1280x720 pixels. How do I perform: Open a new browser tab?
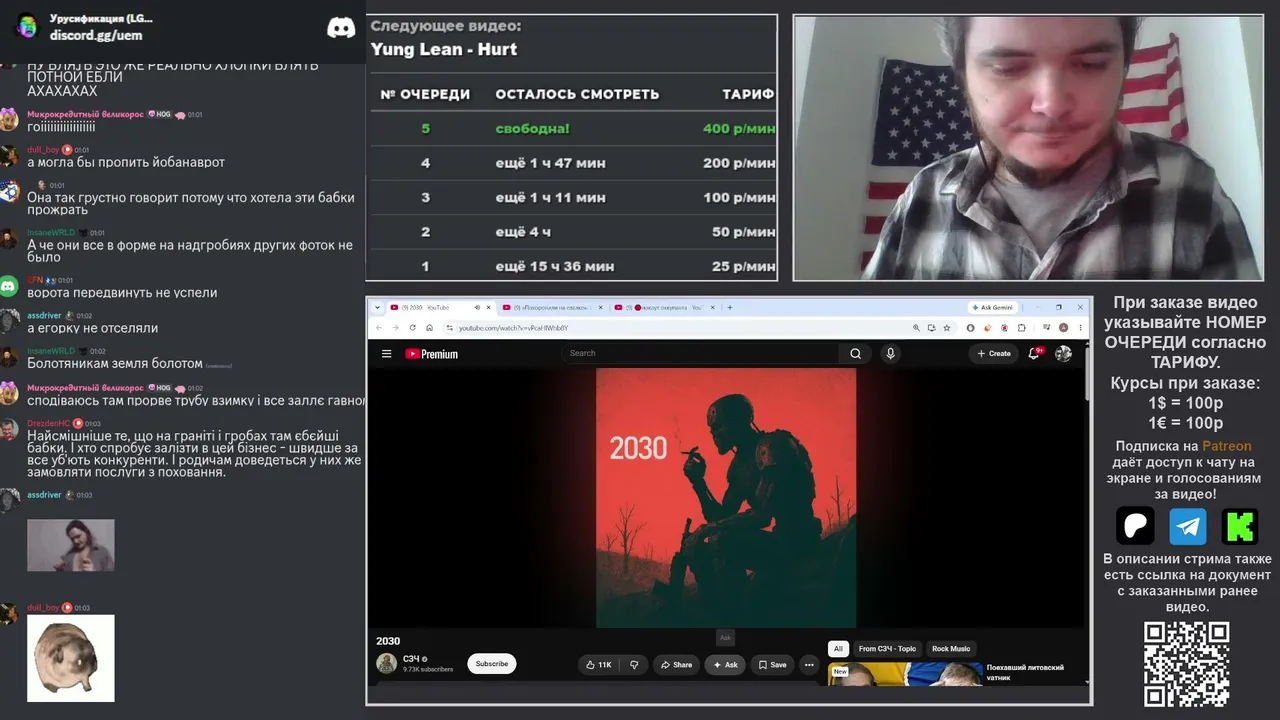[x=730, y=307]
